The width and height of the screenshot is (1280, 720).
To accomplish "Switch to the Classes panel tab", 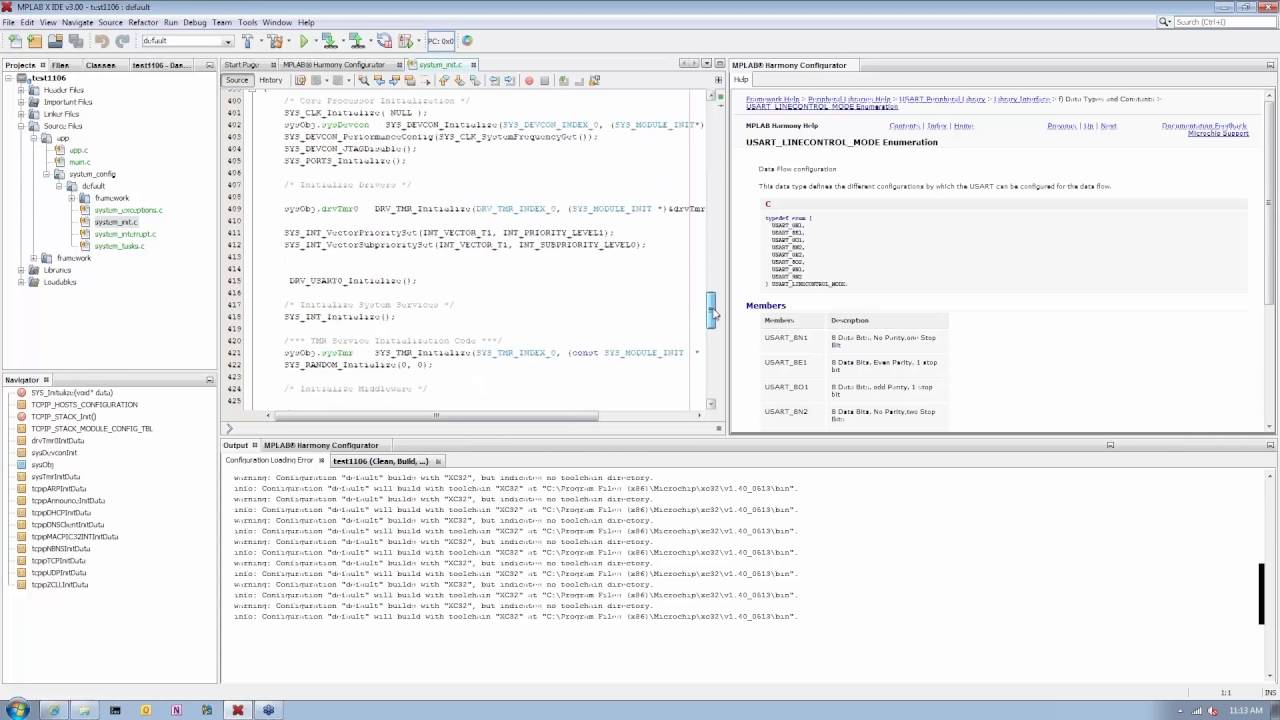I will pos(100,65).
